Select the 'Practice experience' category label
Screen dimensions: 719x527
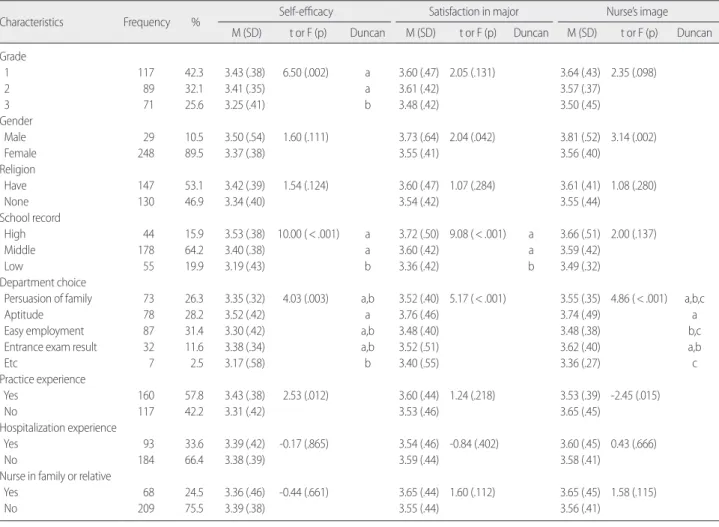(x=43, y=379)
